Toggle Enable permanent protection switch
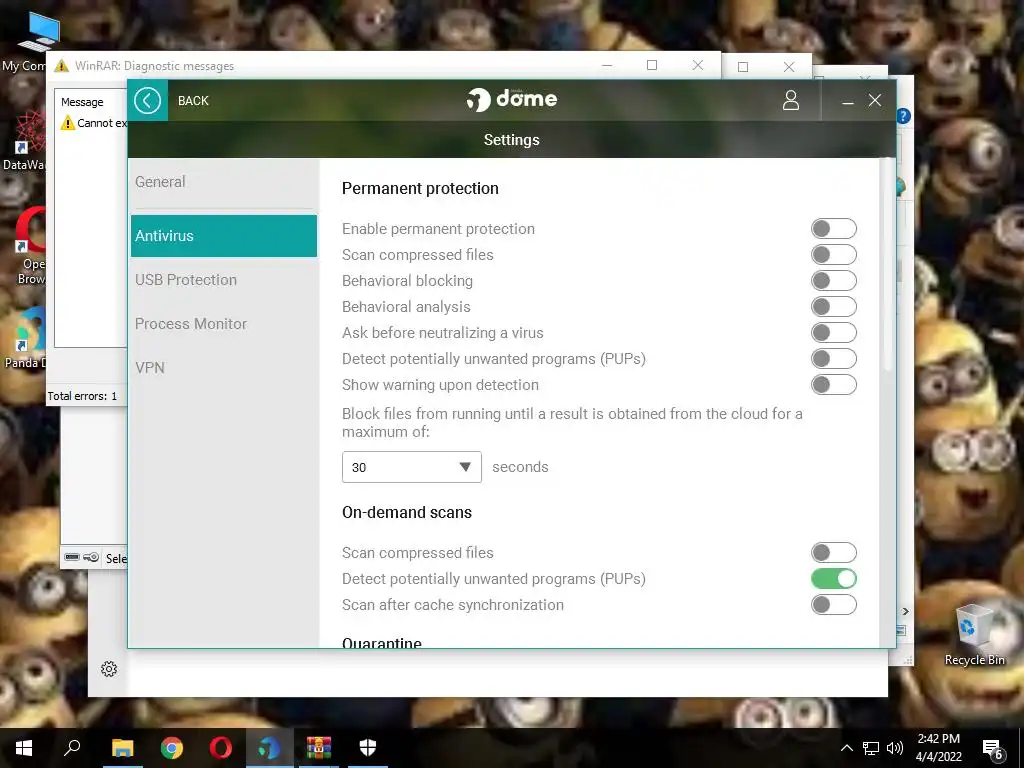 click(x=833, y=229)
